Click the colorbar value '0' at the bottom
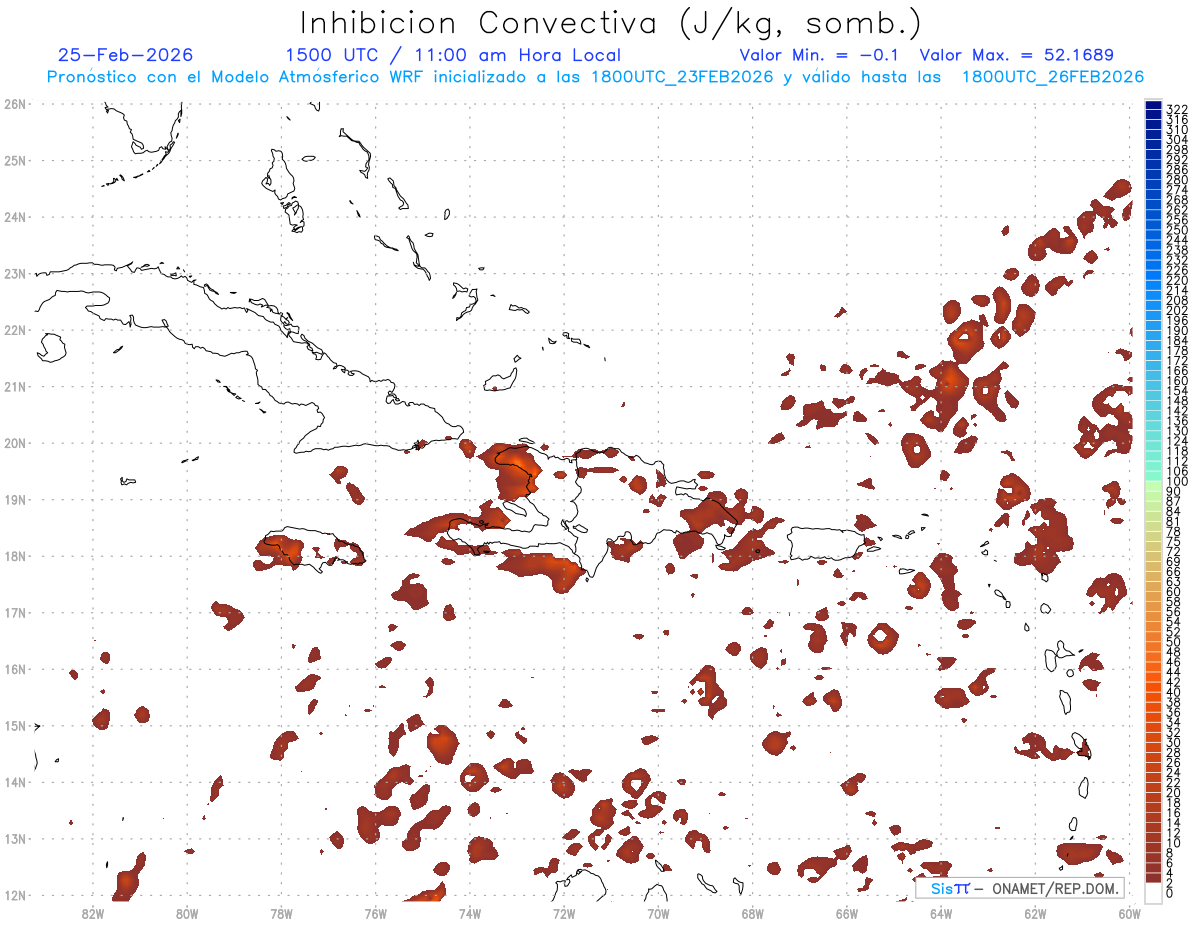The width and height of the screenshot is (1200, 927). click(1170, 893)
